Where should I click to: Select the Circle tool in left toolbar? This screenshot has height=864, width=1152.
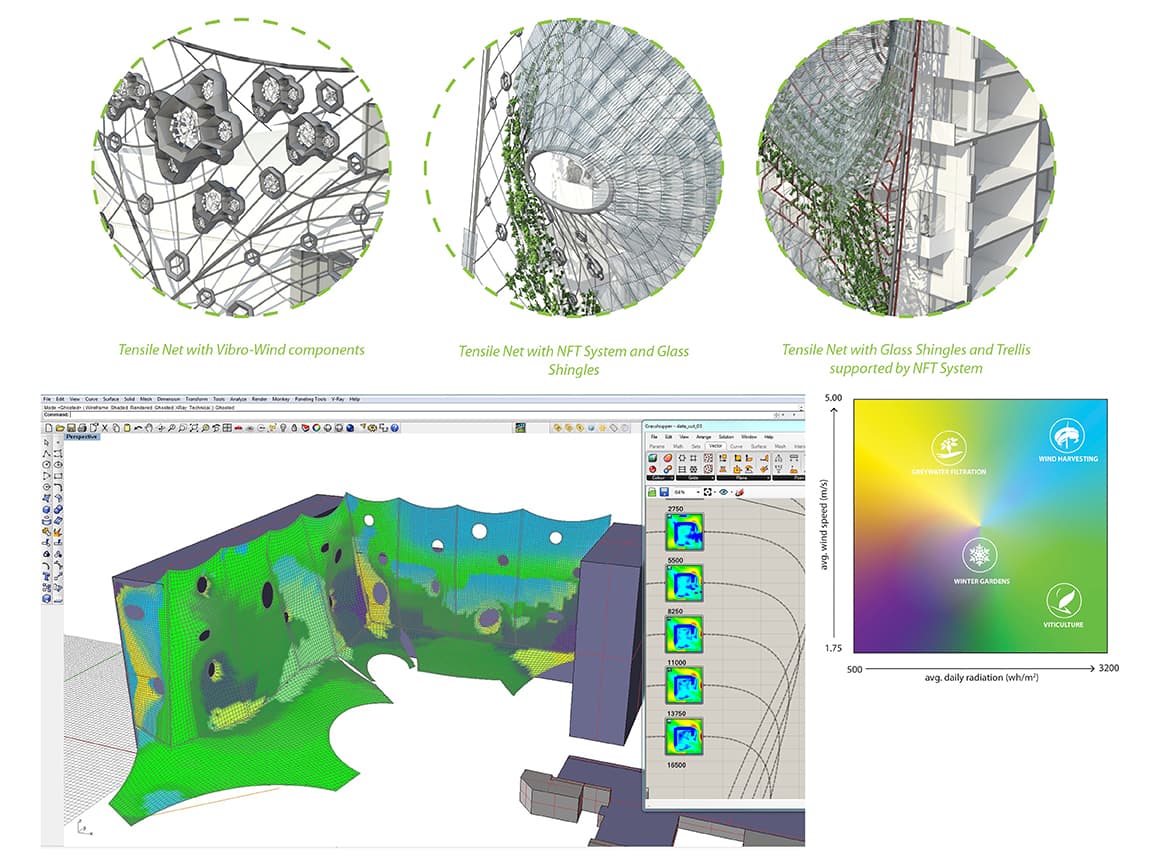(46, 465)
